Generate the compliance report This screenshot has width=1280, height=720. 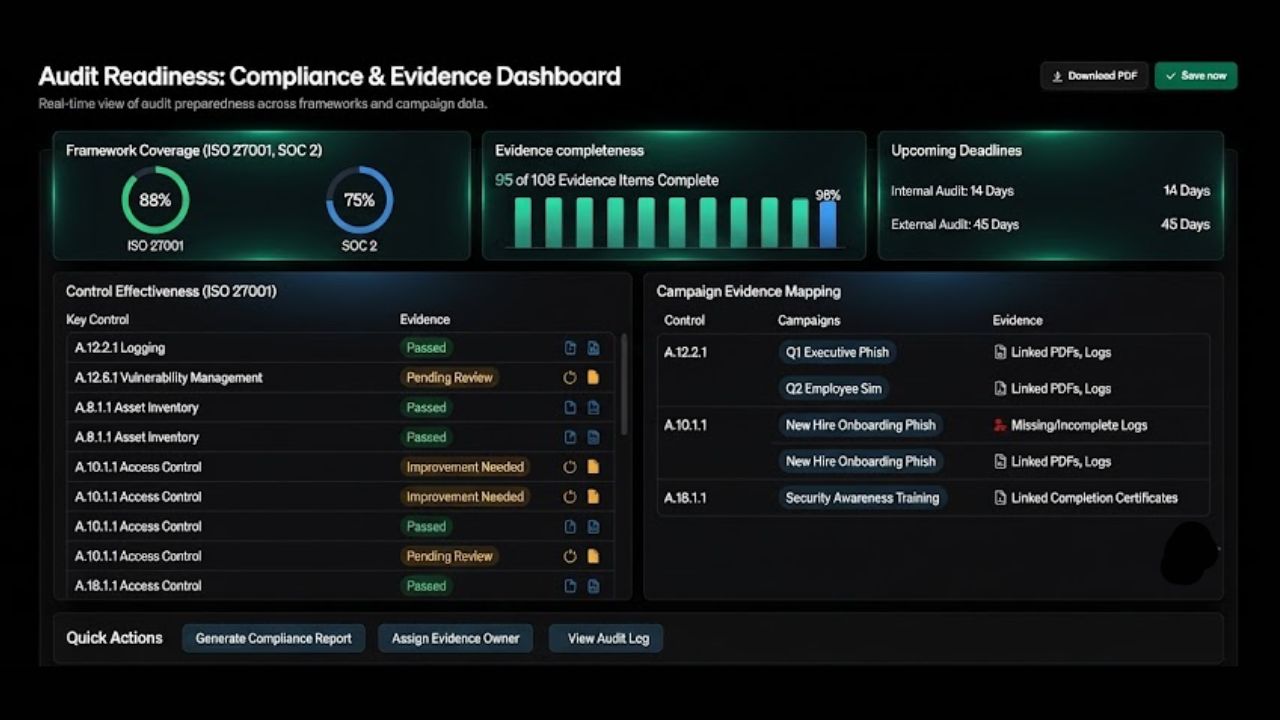pos(274,638)
